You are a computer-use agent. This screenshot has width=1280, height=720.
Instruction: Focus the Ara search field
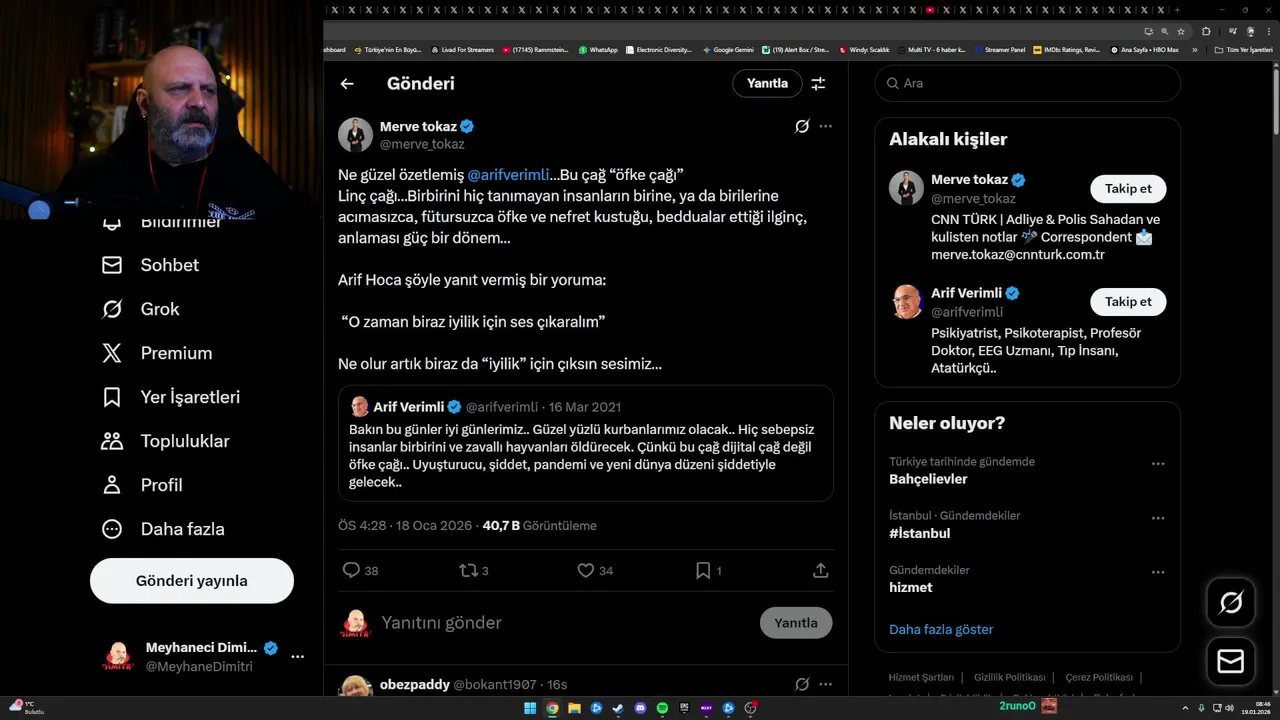(x=1028, y=83)
